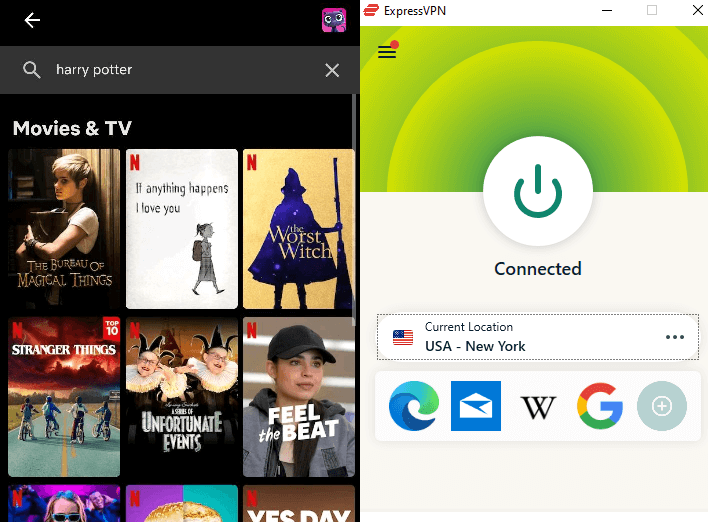Toggle the ExpressVPN power button

(538, 191)
